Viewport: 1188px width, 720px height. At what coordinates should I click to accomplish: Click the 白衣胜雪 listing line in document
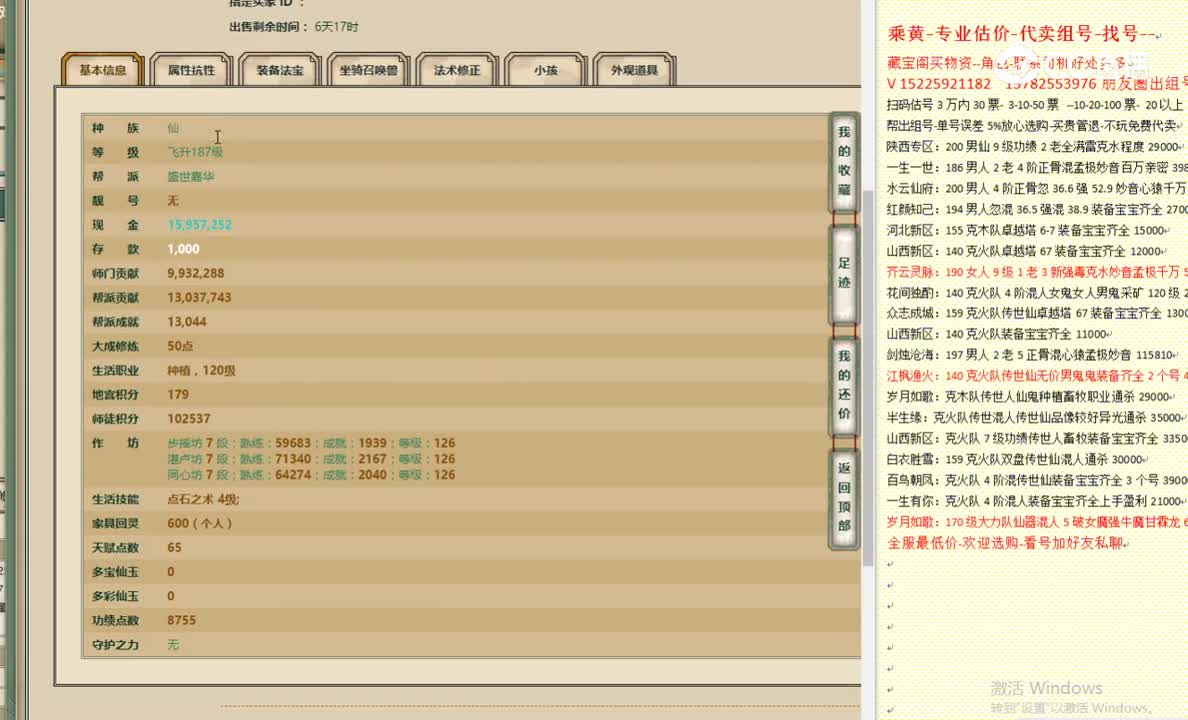click(x=1018, y=459)
